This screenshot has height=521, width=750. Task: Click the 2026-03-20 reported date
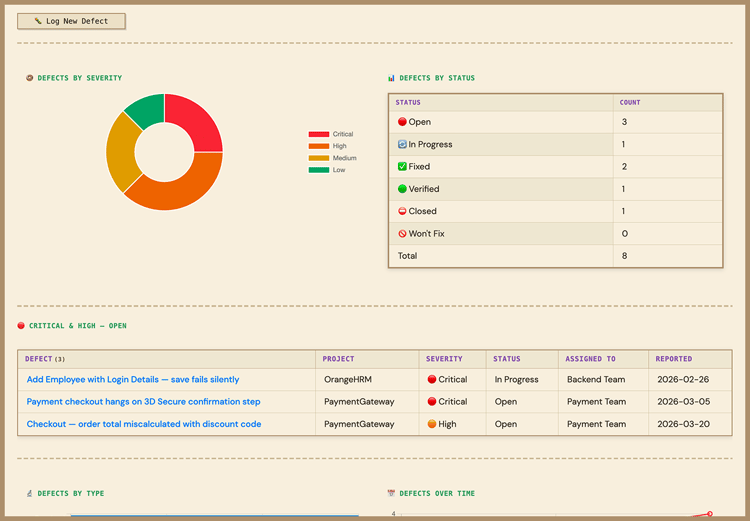(684, 424)
